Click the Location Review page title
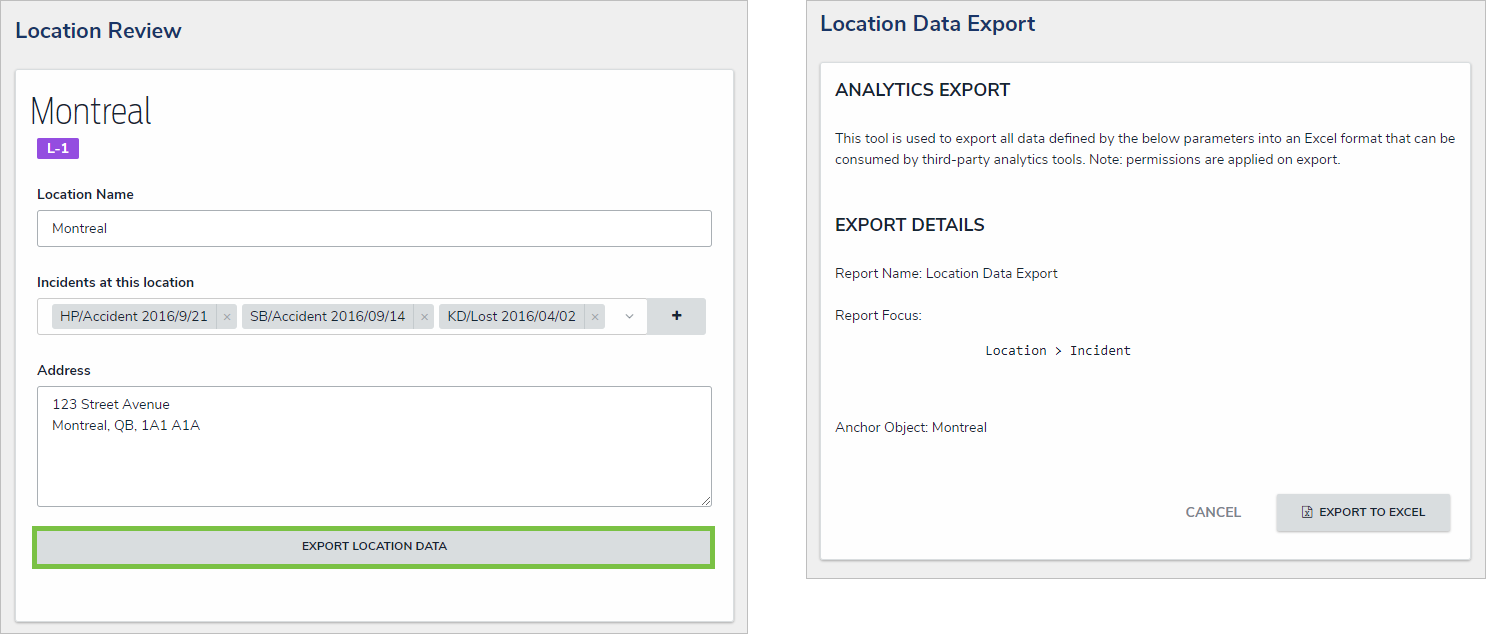Viewport: 1486px width, 634px height. pos(98,31)
